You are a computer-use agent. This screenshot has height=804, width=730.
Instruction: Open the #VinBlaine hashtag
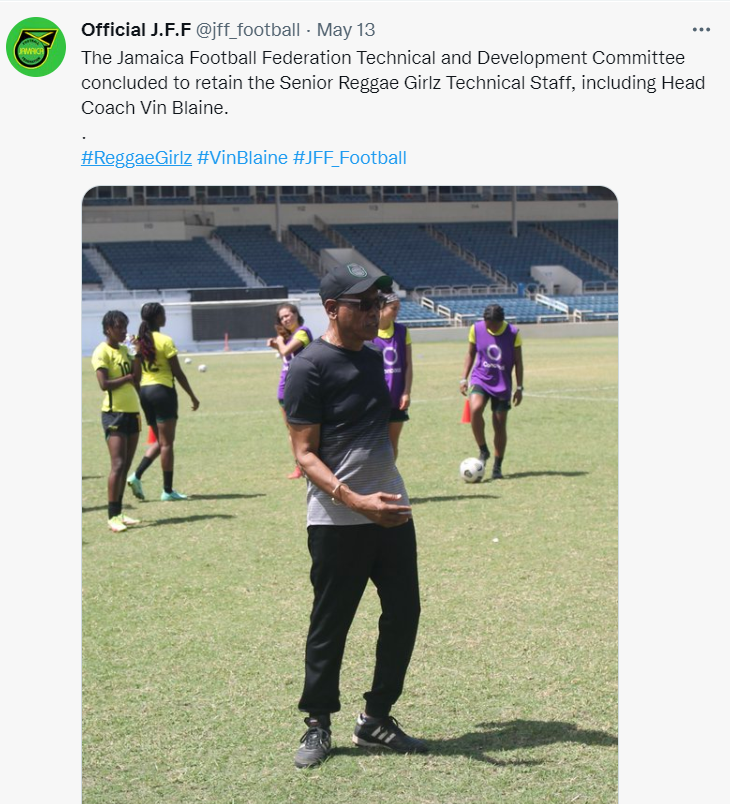(x=242, y=158)
